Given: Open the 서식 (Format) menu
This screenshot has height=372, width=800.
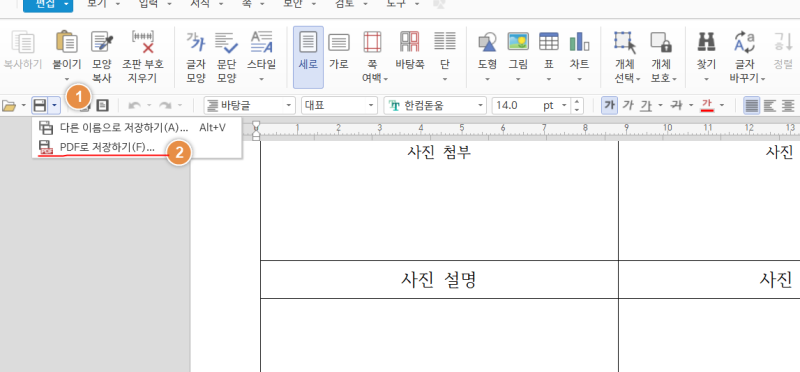Looking at the screenshot, I should click(x=207, y=4).
